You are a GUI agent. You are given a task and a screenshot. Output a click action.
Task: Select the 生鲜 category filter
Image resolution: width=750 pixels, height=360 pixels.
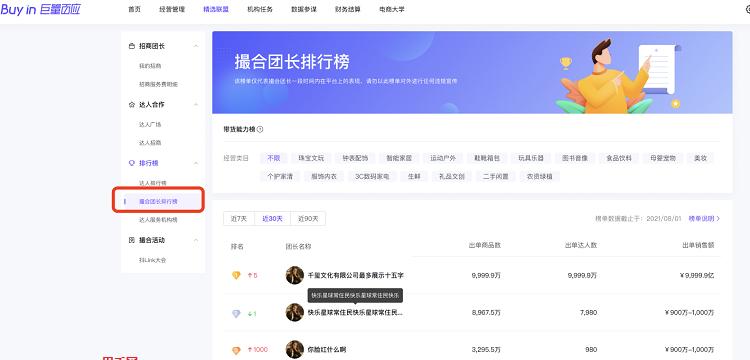coord(414,176)
